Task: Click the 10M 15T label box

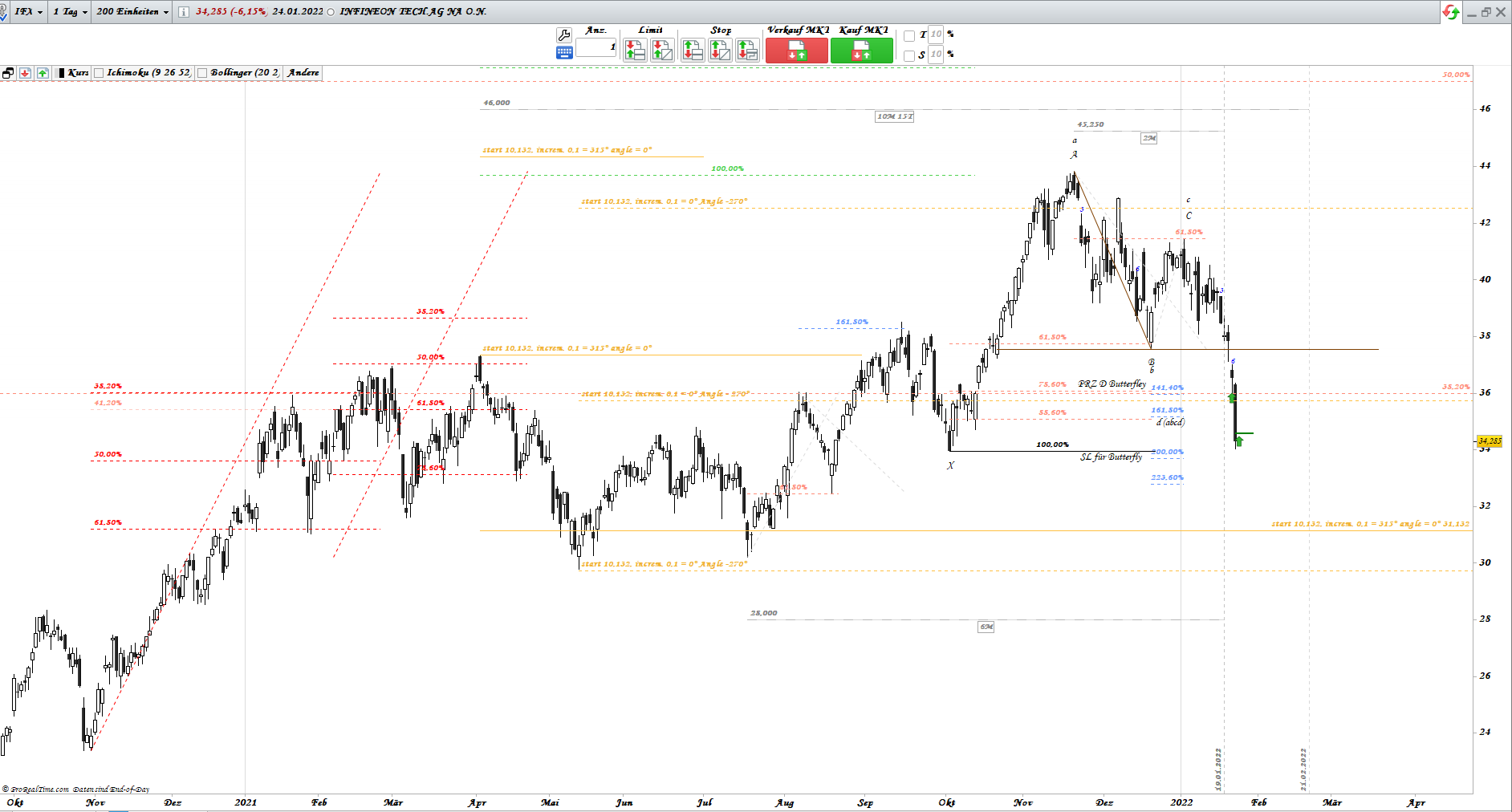Action: tap(895, 116)
